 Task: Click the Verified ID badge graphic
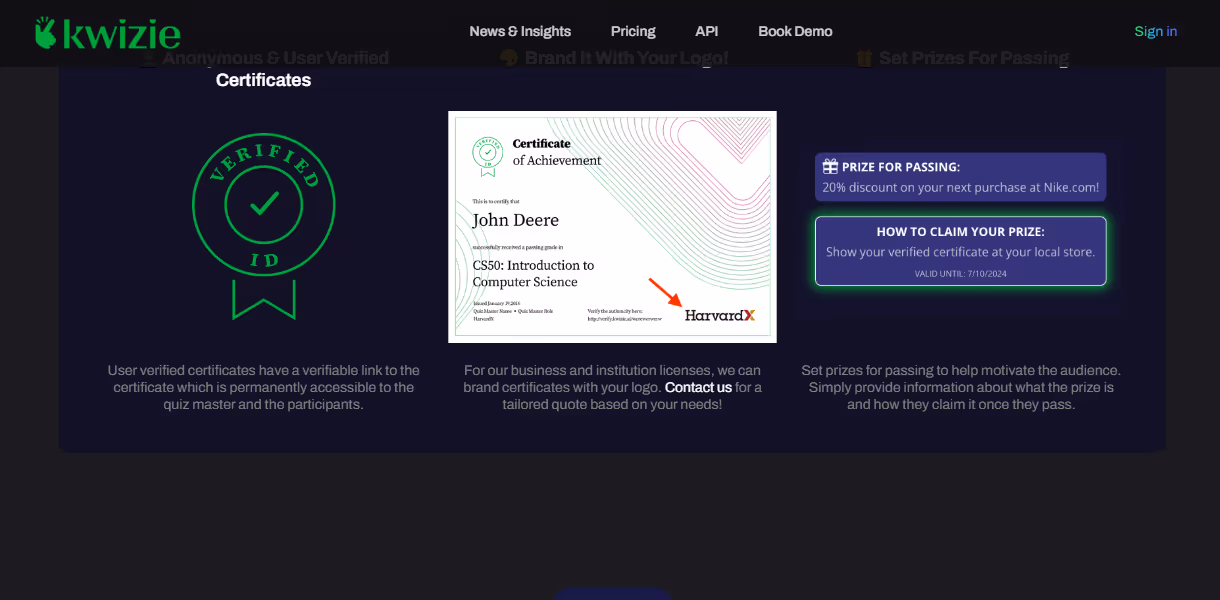(x=264, y=226)
